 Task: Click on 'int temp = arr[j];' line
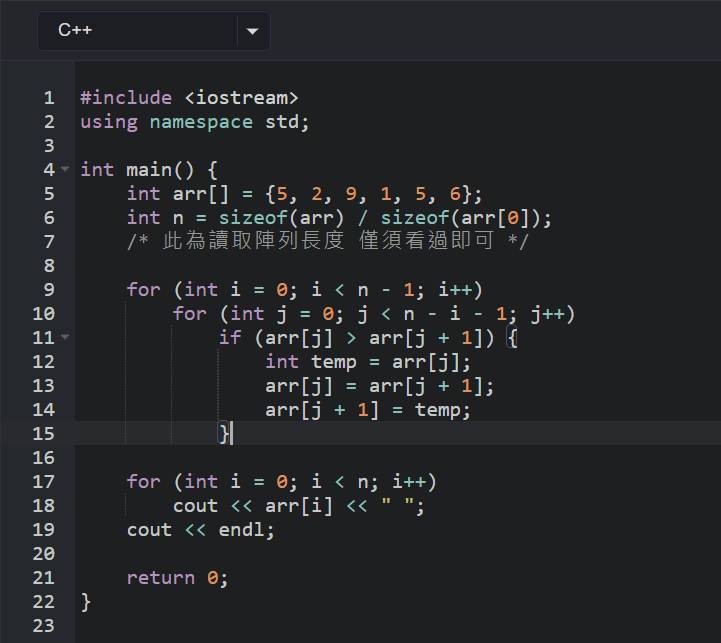[368, 362]
